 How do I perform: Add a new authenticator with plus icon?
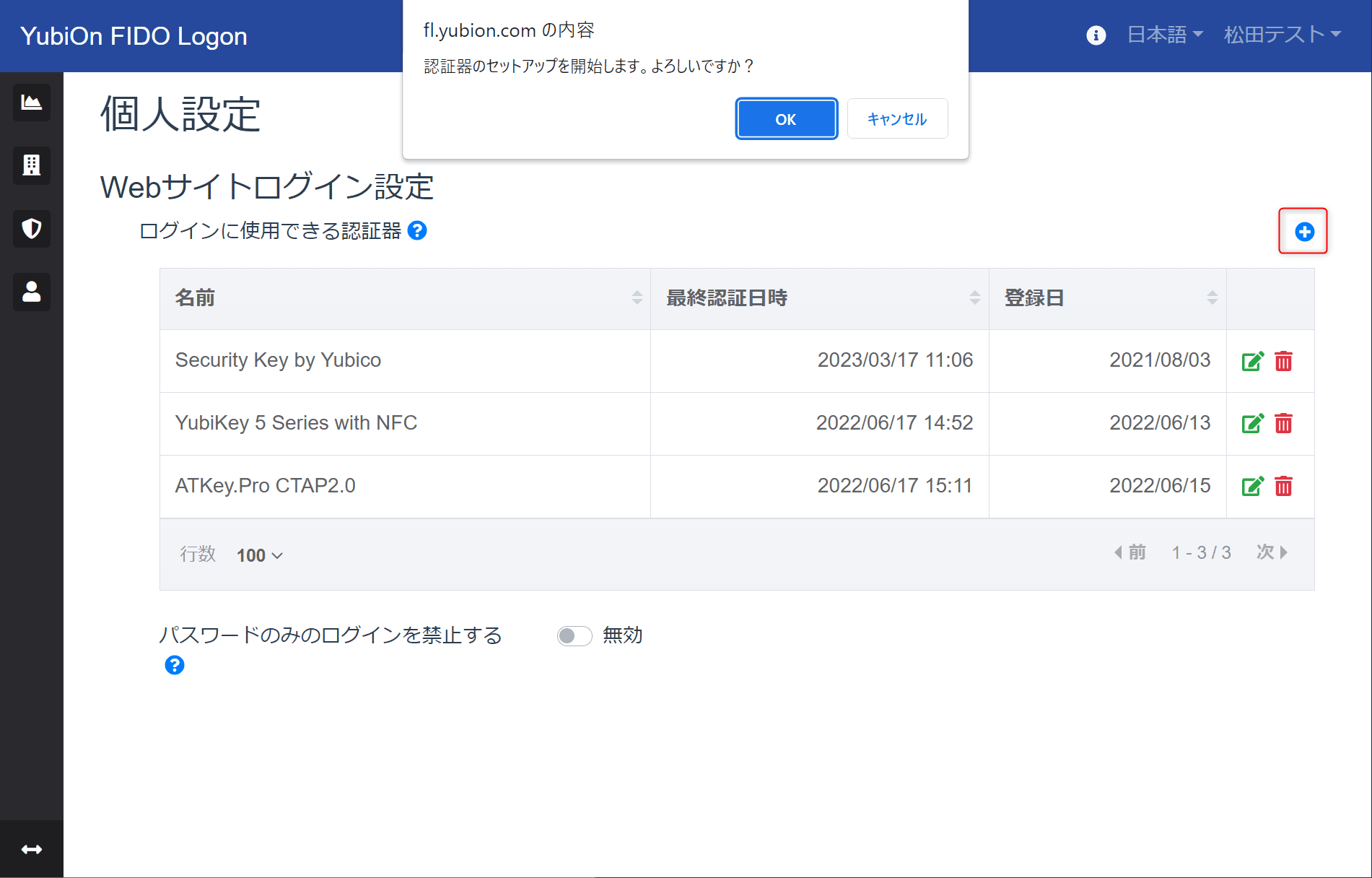(1303, 231)
